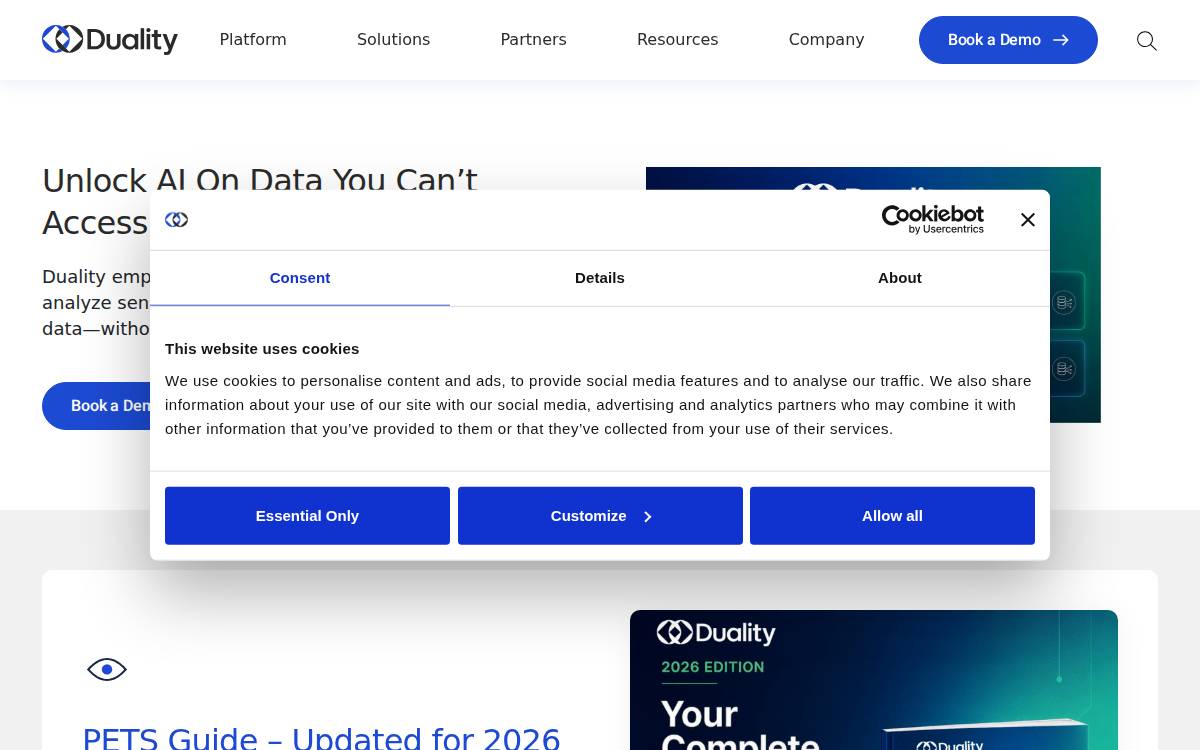Accept cookies with Allow all

892,516
